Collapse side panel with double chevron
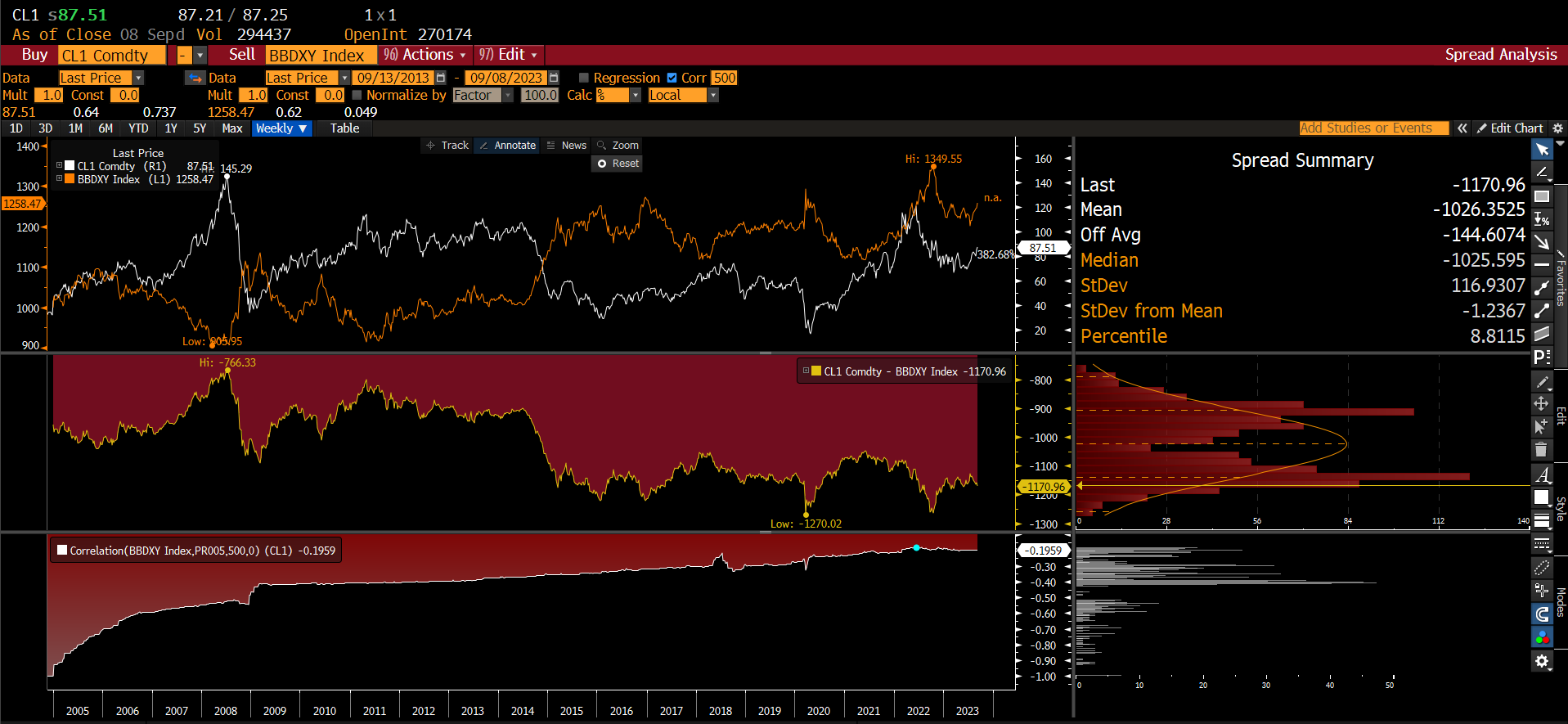The width and height of the screenshot is (1568, 724). pyautogui.click(x=1462, y=128)
